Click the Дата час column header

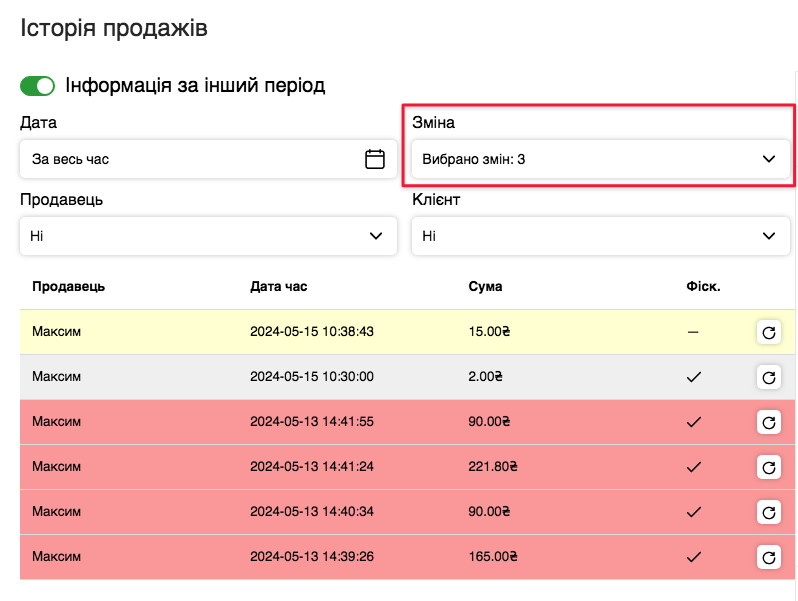click(279, 287)
